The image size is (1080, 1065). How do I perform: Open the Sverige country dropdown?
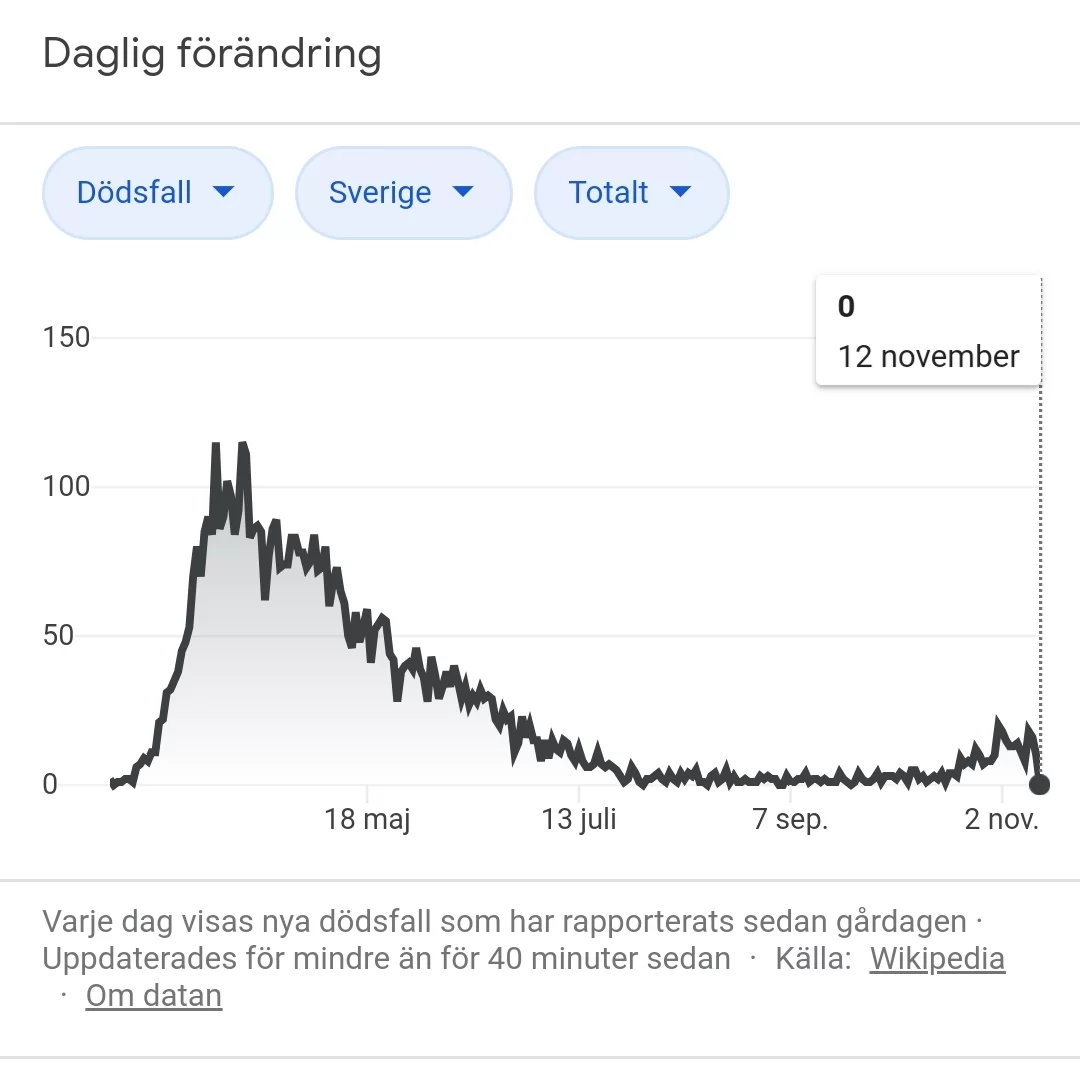point(403,193)
